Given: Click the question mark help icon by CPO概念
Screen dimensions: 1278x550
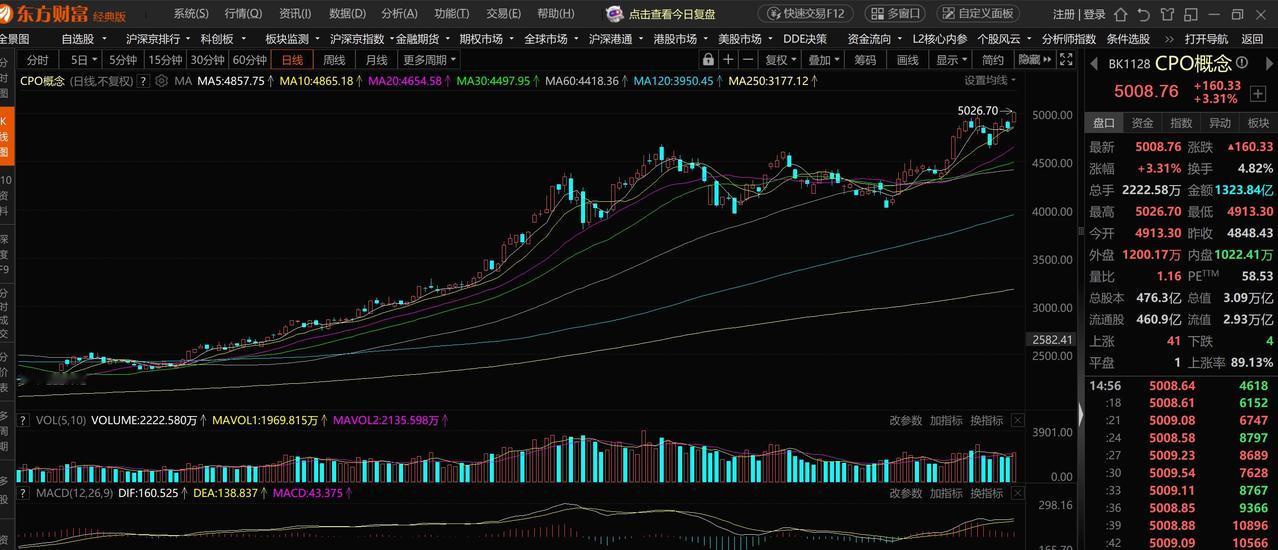Looking at the screenshot, I should point(143,81).
